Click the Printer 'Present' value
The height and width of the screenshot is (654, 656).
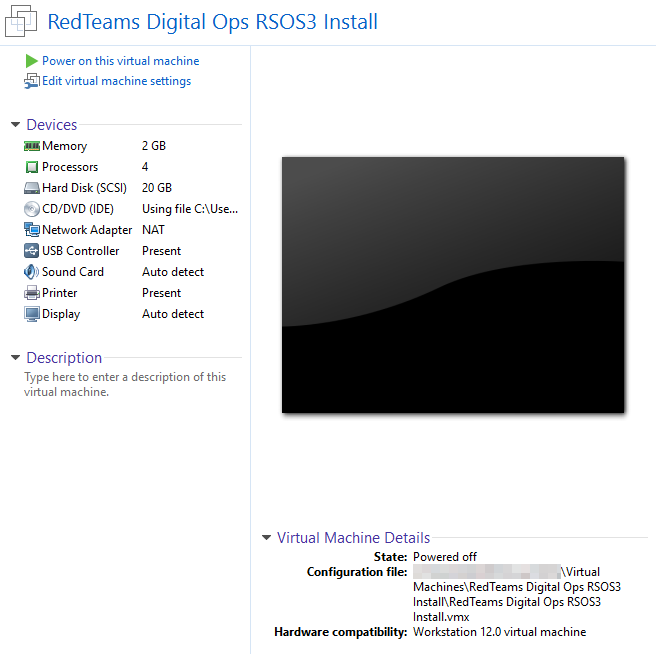tap(161, 293)
